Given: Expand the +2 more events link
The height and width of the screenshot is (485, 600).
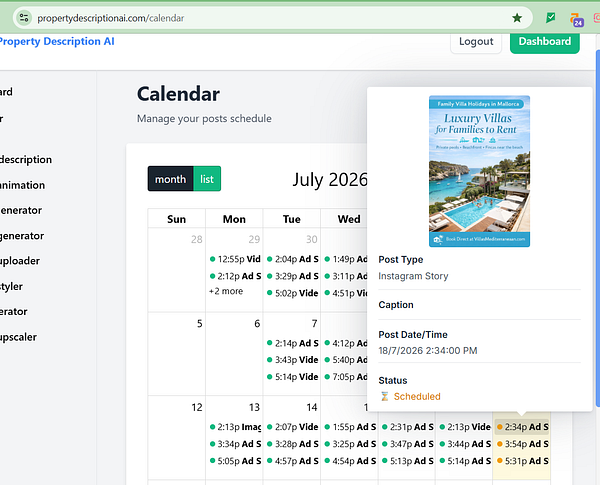Looking at the screenshot, I should click(226, 291).
